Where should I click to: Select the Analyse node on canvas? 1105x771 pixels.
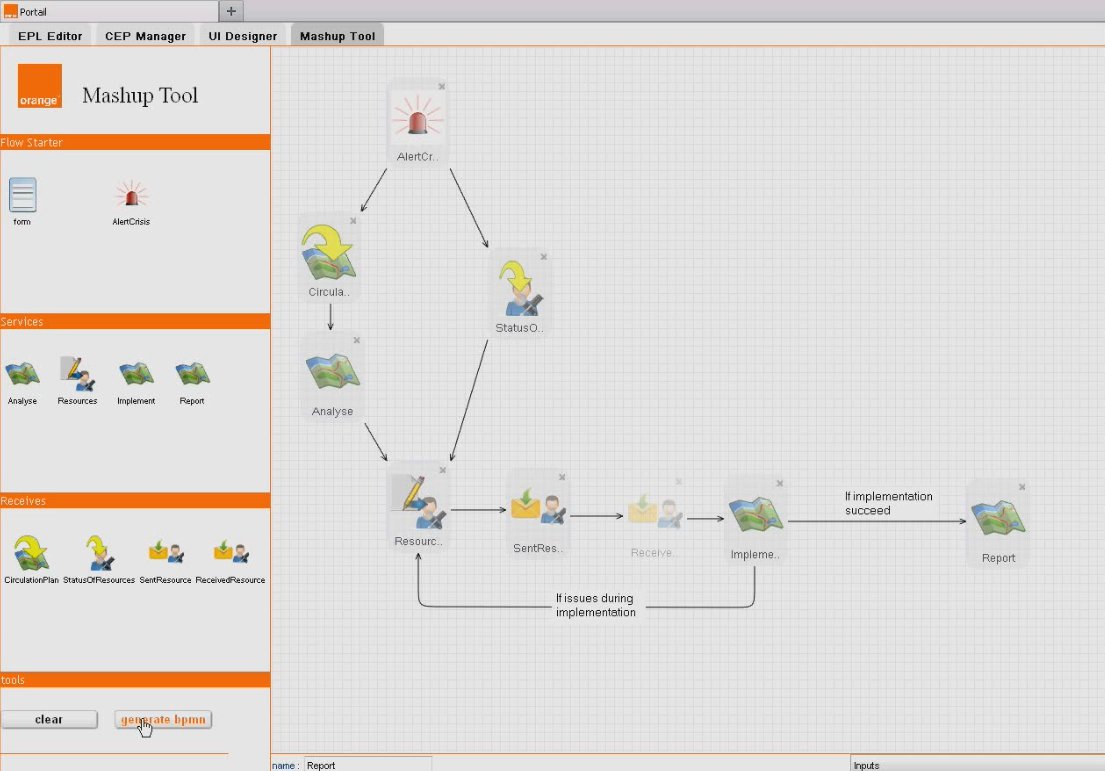pyautogui.click(x=332, y=378)
